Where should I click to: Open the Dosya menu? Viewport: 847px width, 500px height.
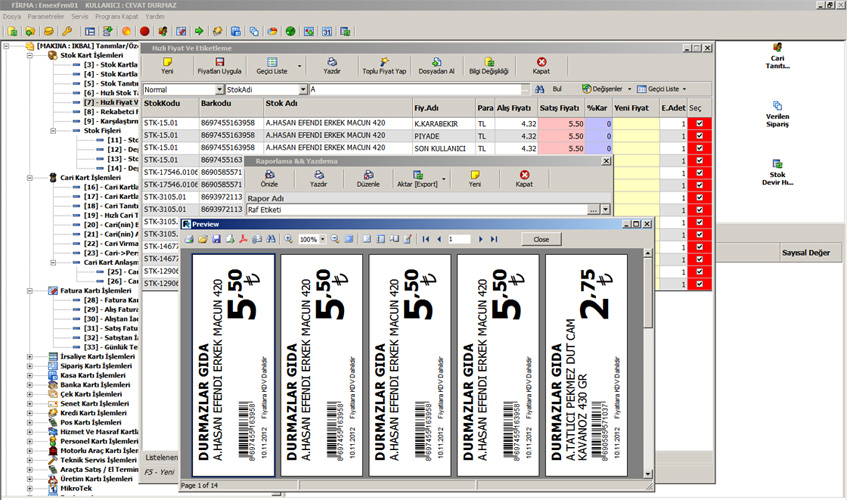point(11,17)
